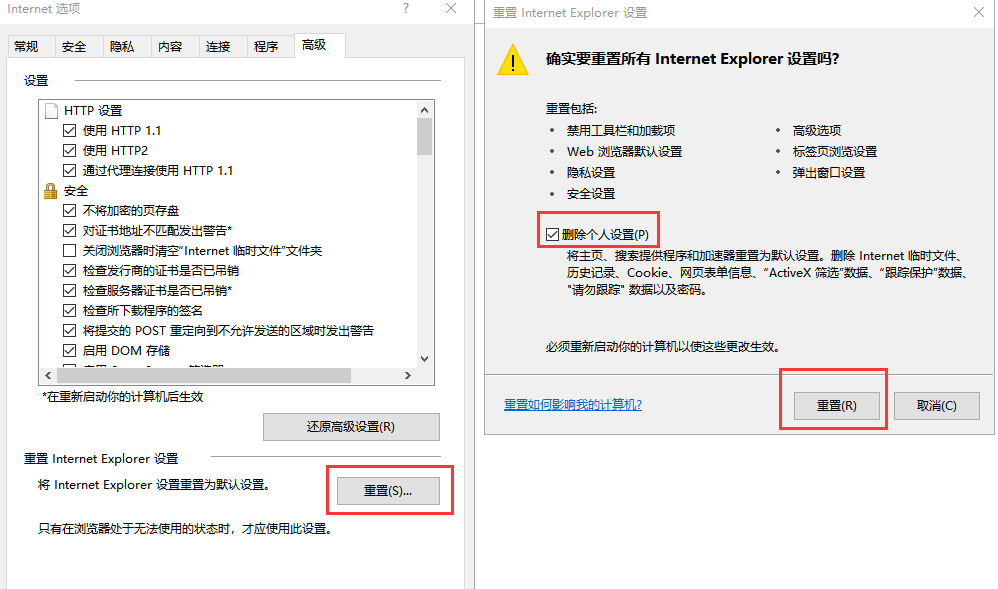Close the 重置 Internet Explorer 设置 dialog

click(976, 13)
